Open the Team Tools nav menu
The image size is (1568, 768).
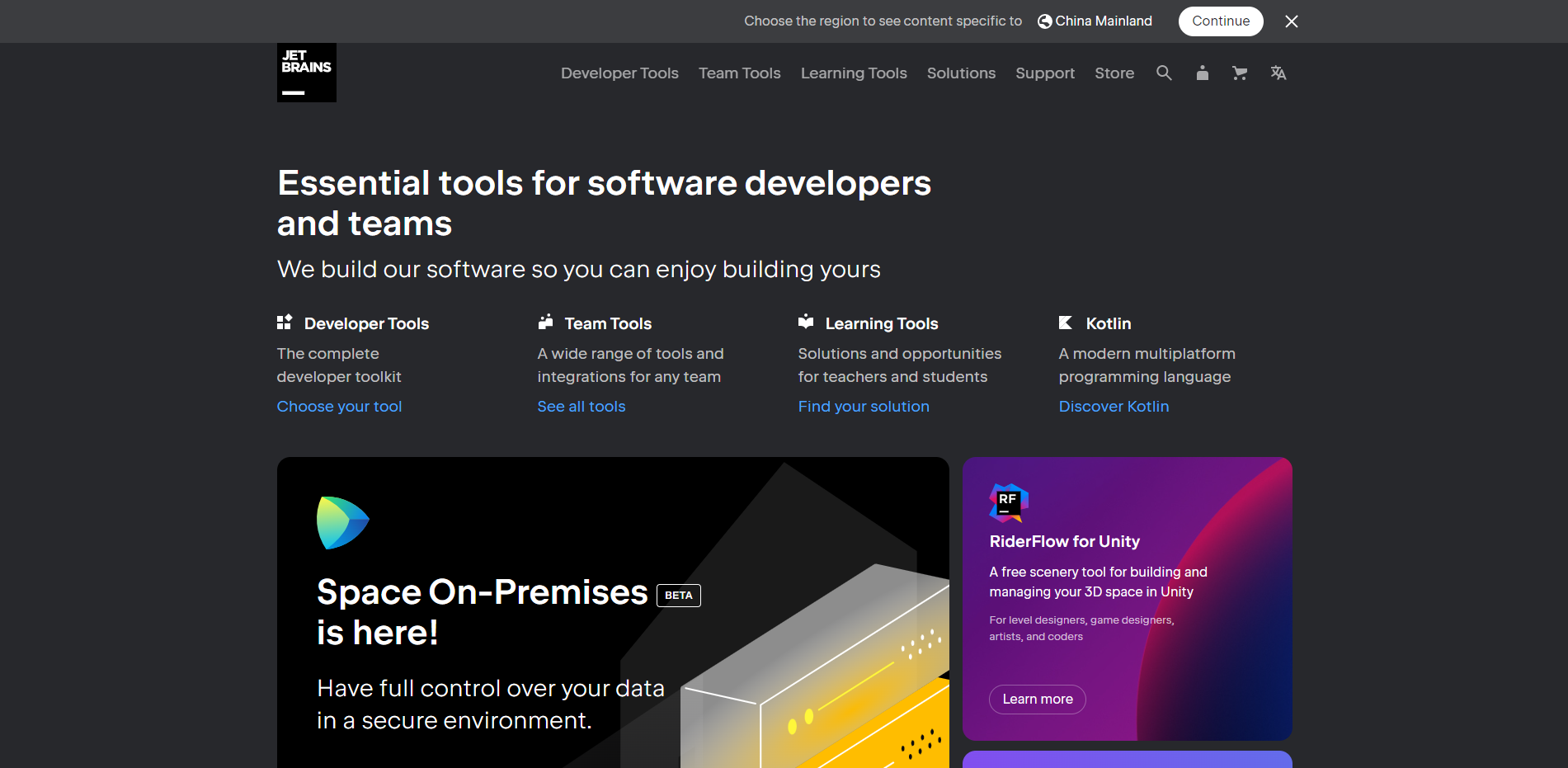[x=740, y=73]
